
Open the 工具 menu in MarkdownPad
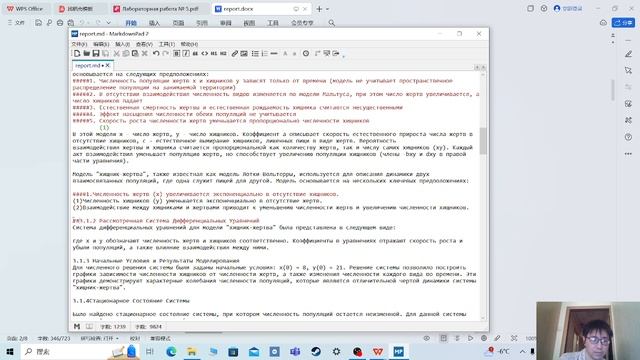(167, 44)
